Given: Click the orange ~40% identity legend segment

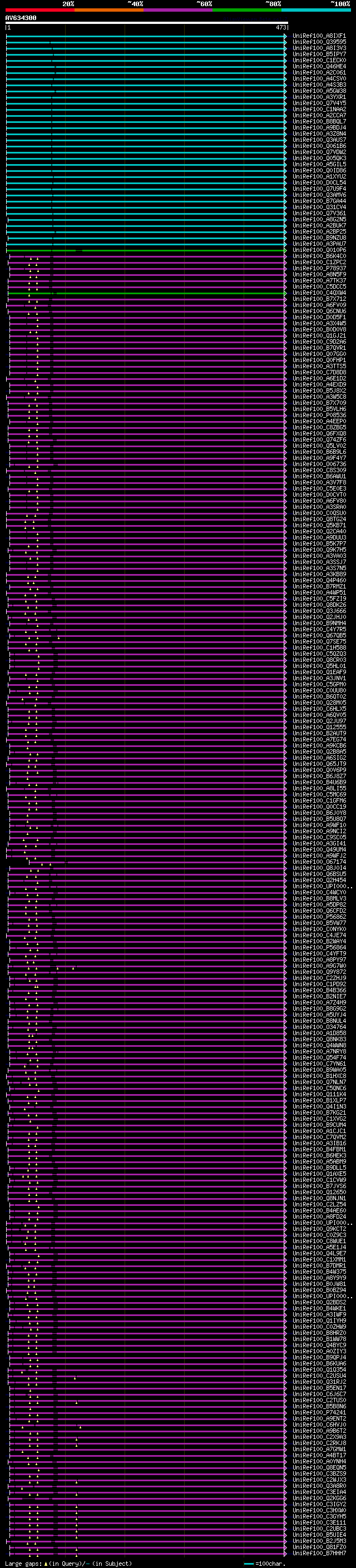Looking at the screenshot, I should [109, 10].
